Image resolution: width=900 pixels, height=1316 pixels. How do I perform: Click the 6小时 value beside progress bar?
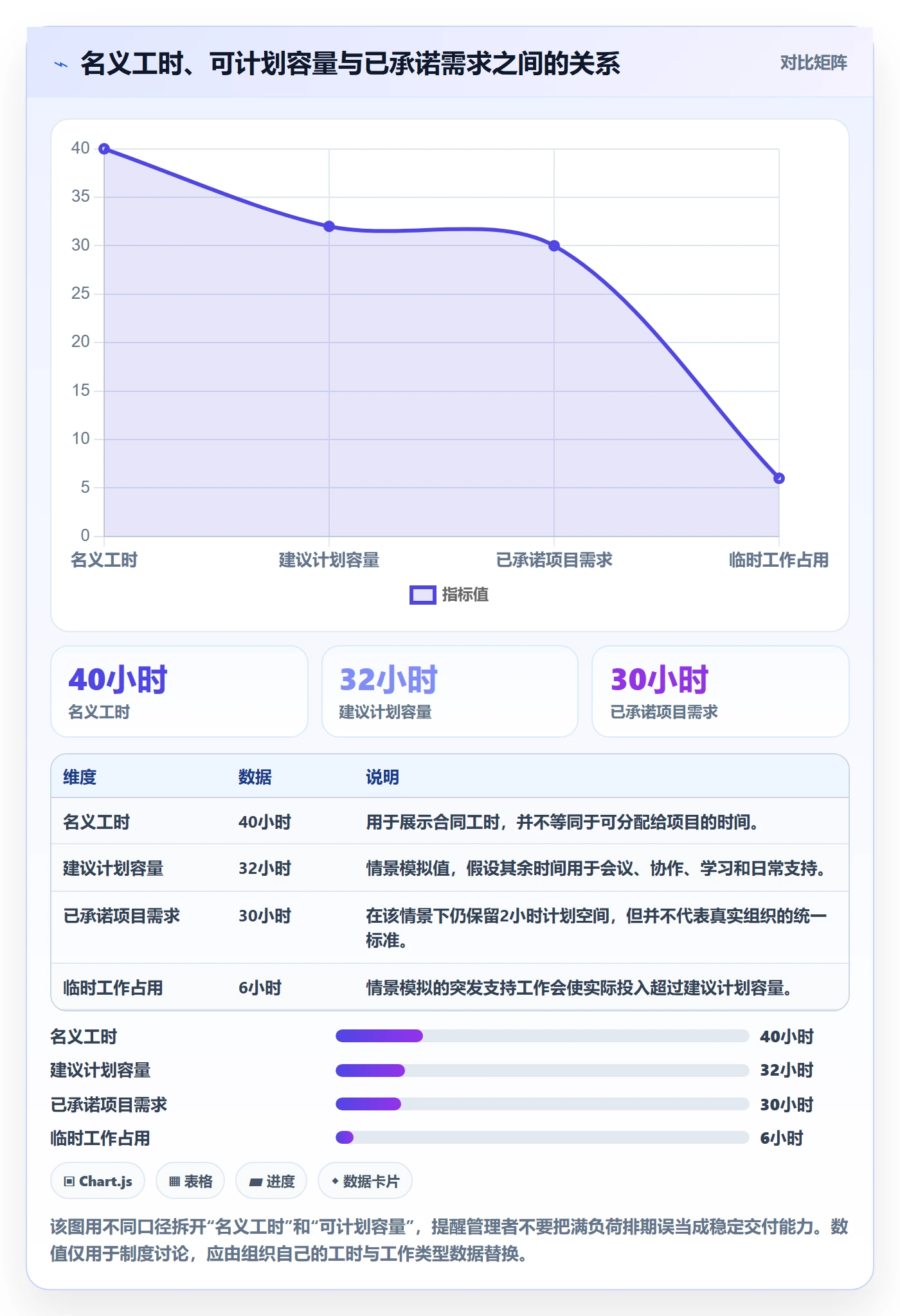click(782, 1138)
